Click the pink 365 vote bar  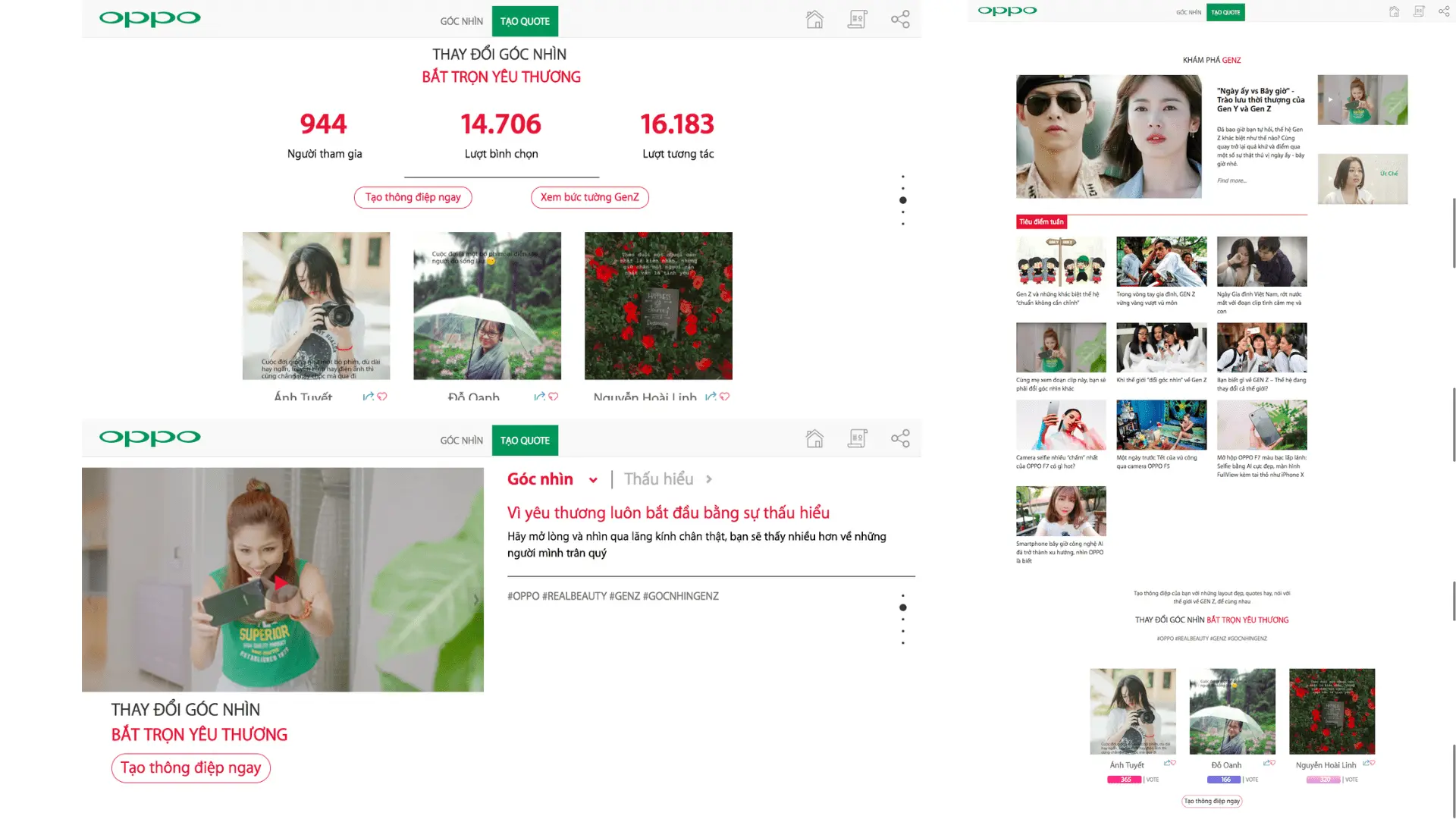point(1124,780)
